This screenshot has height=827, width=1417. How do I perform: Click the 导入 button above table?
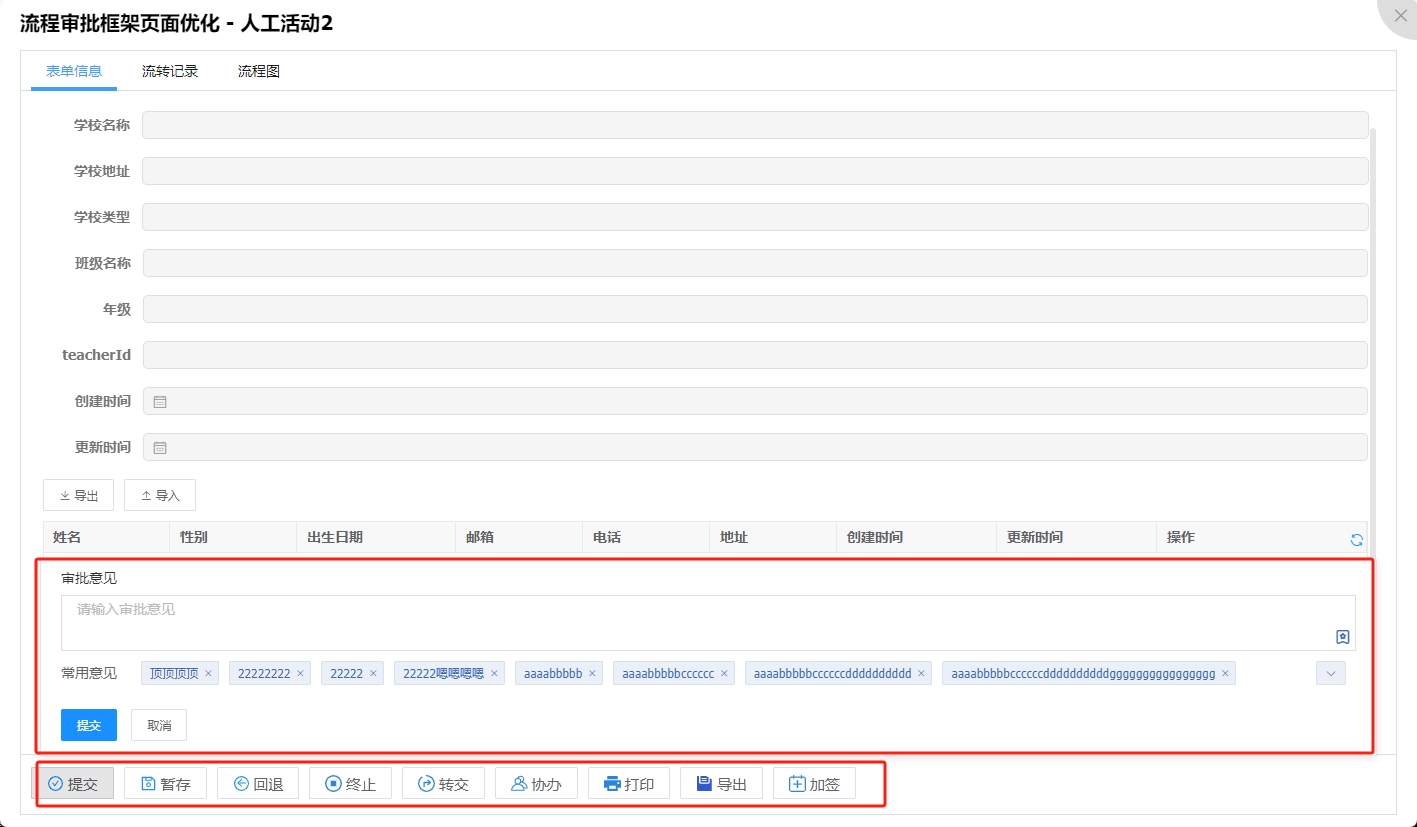pos(160,495)
